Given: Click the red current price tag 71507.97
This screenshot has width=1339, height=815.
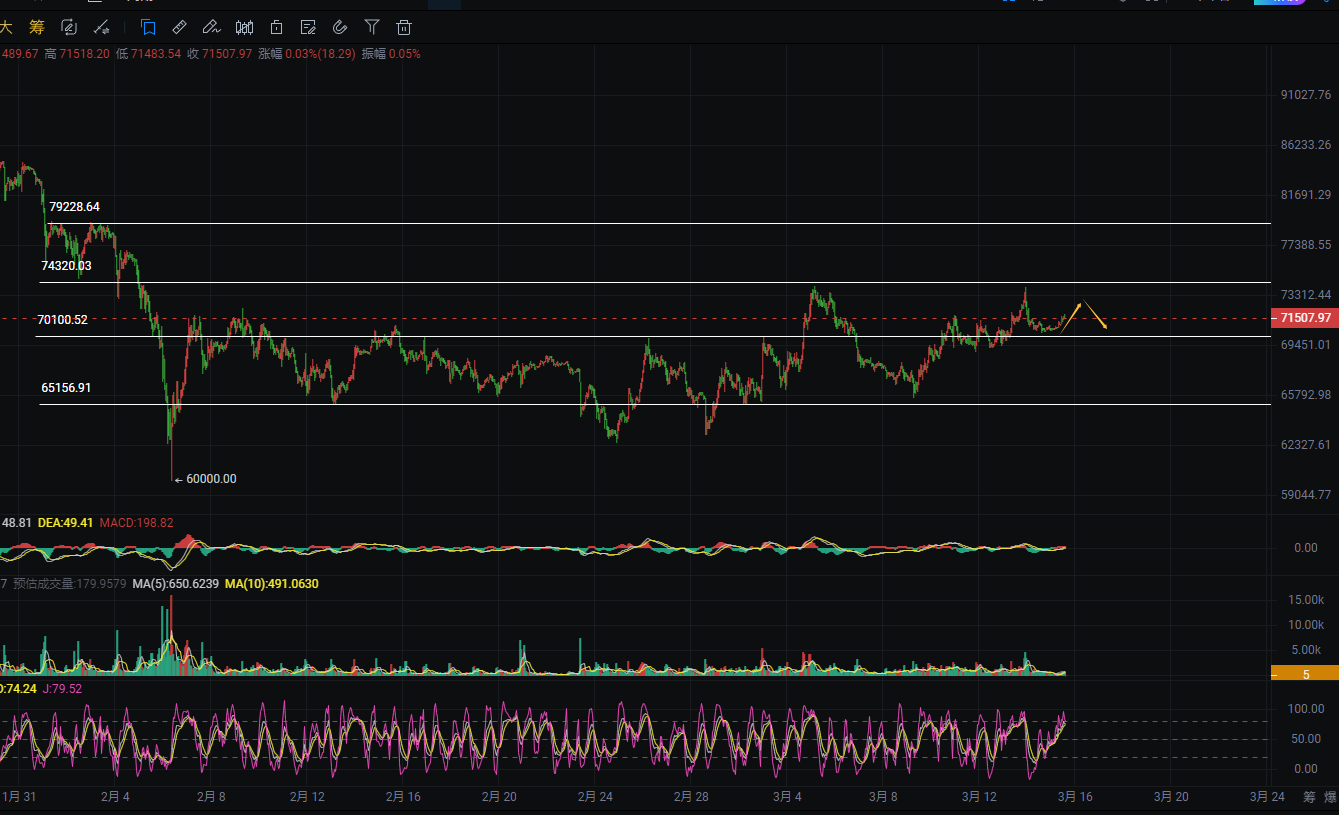Looking at the screenshot, I should [1304, 318].
